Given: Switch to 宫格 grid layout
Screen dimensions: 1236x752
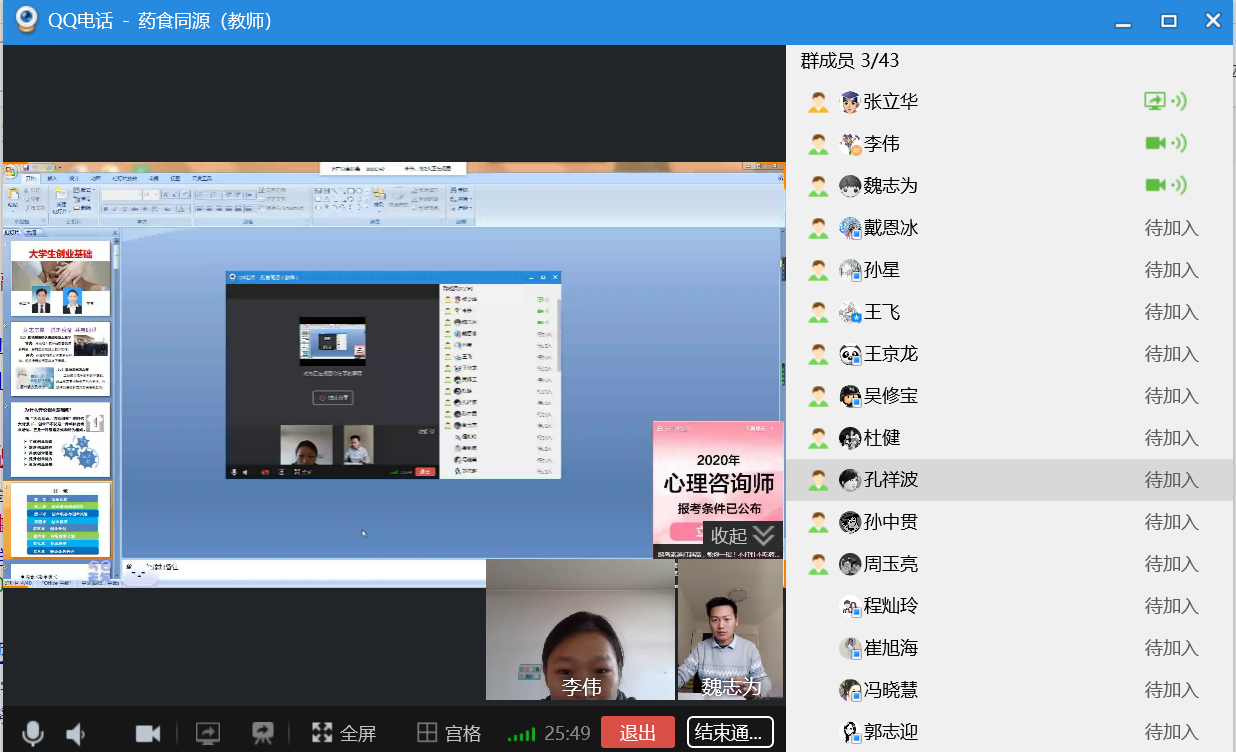Looking at the screenshot, I should pos(449,733).
